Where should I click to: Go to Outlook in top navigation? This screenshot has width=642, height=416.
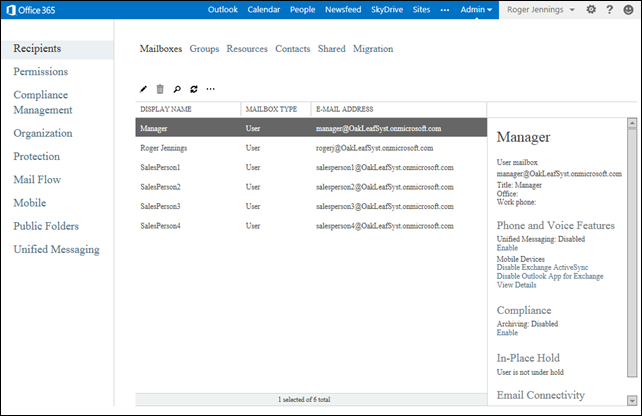223,9
